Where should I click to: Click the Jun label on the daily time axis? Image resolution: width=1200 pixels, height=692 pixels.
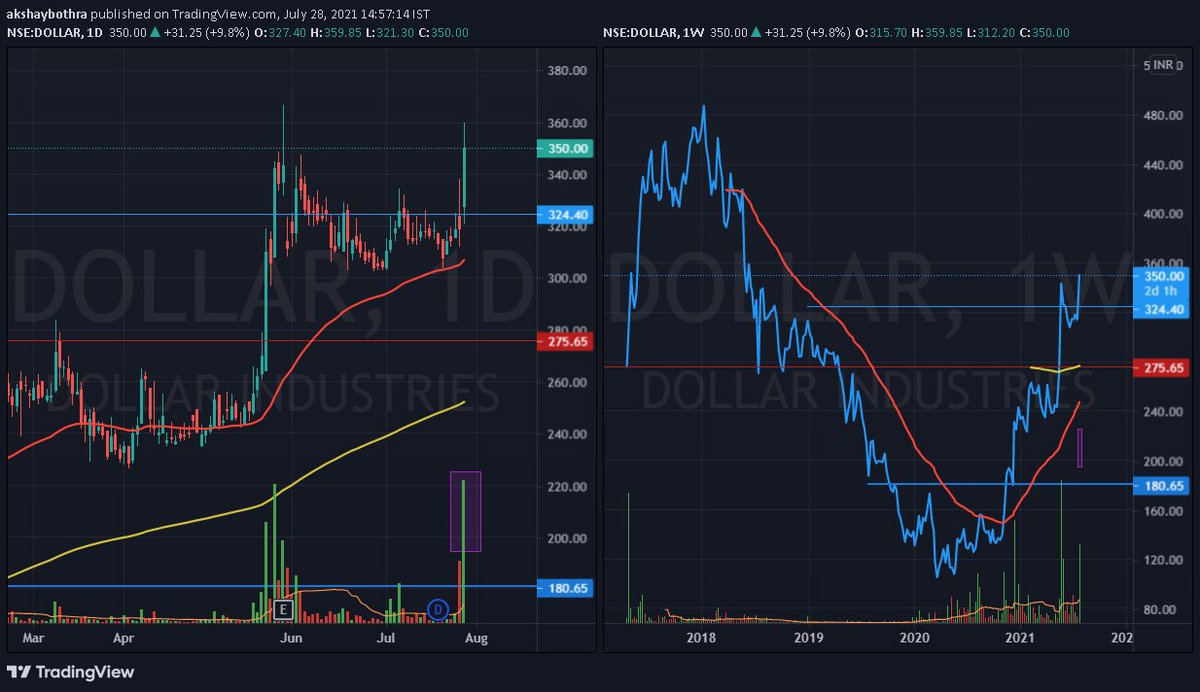pos(291,637)
